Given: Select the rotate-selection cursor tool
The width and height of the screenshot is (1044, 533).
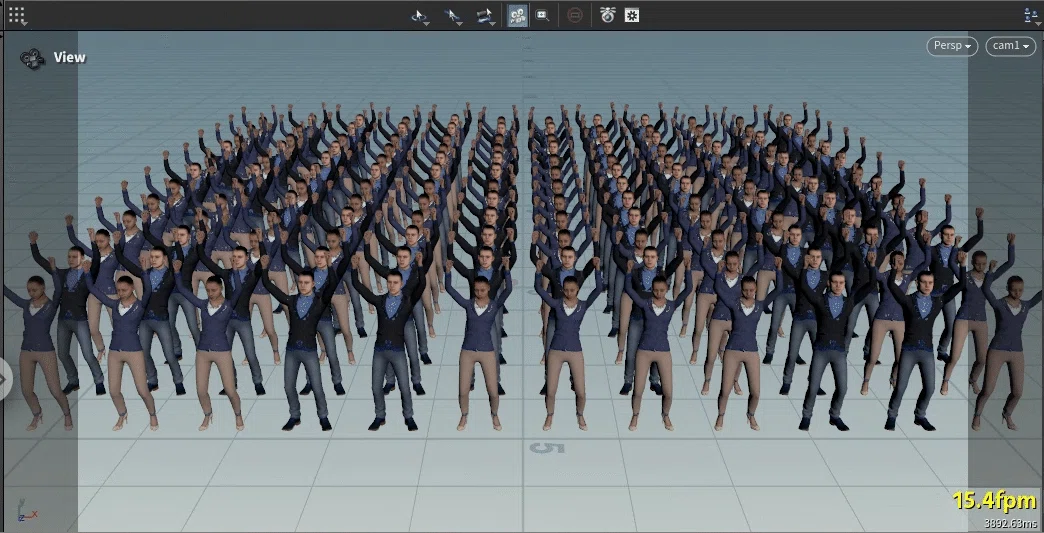Looking at the screenshot, I should click(419, 15).
